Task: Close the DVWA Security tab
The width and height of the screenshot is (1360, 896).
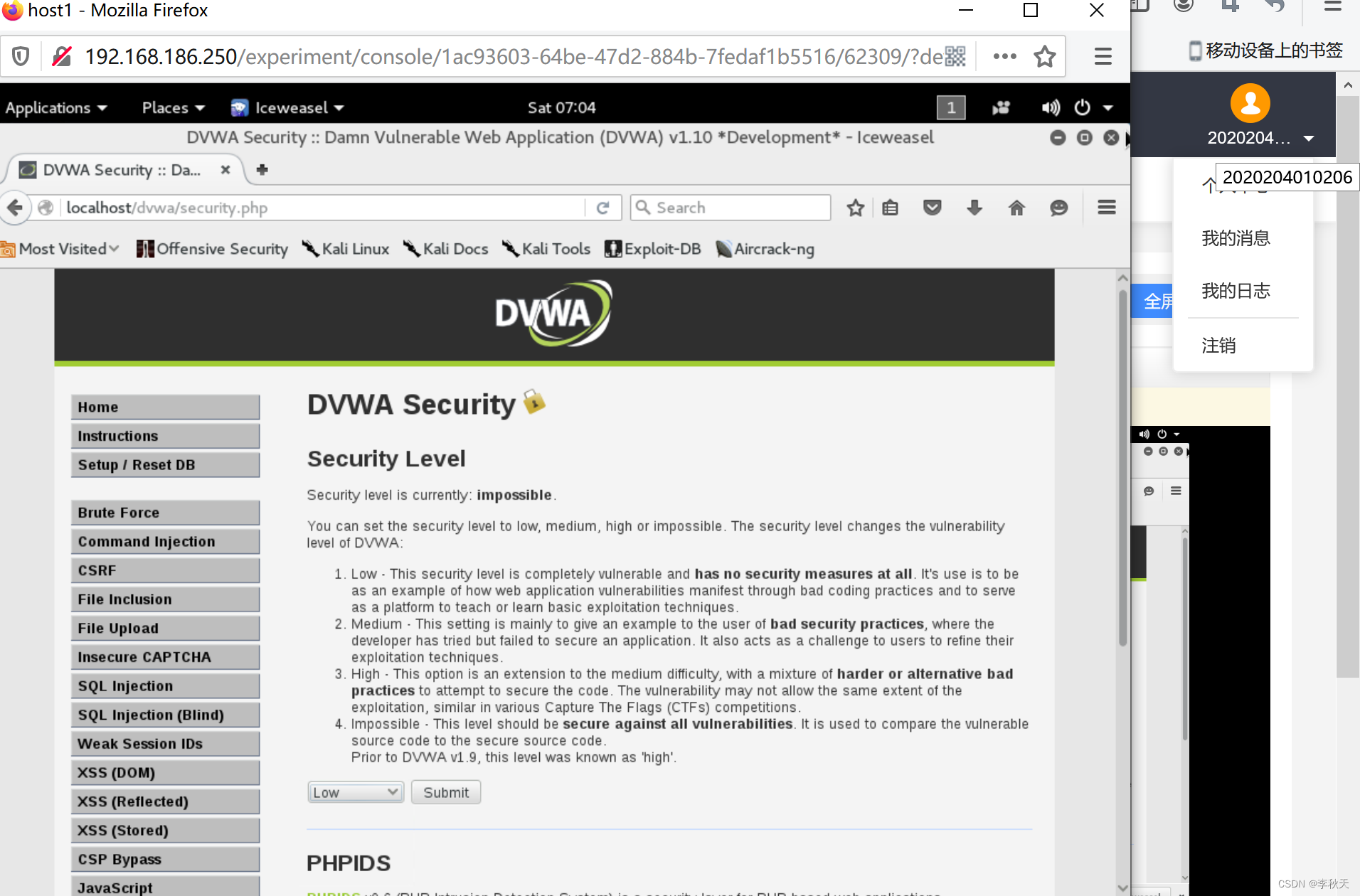Action: coord(225,169)
